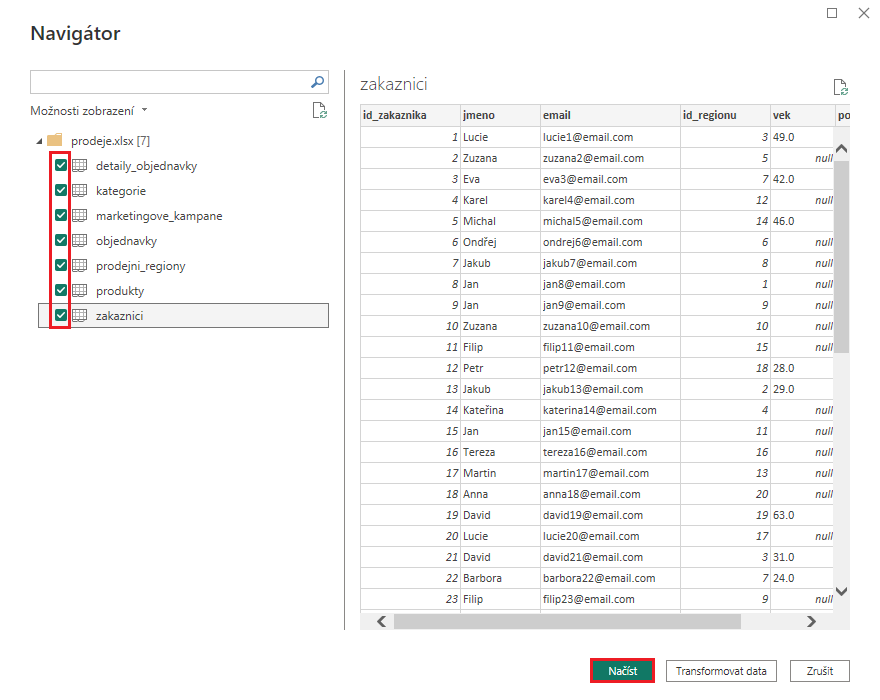Click the table icon beside zakaznici
The width and height of the screenshot is (880, 700).
pyautogui.click(x=78, y=315)
